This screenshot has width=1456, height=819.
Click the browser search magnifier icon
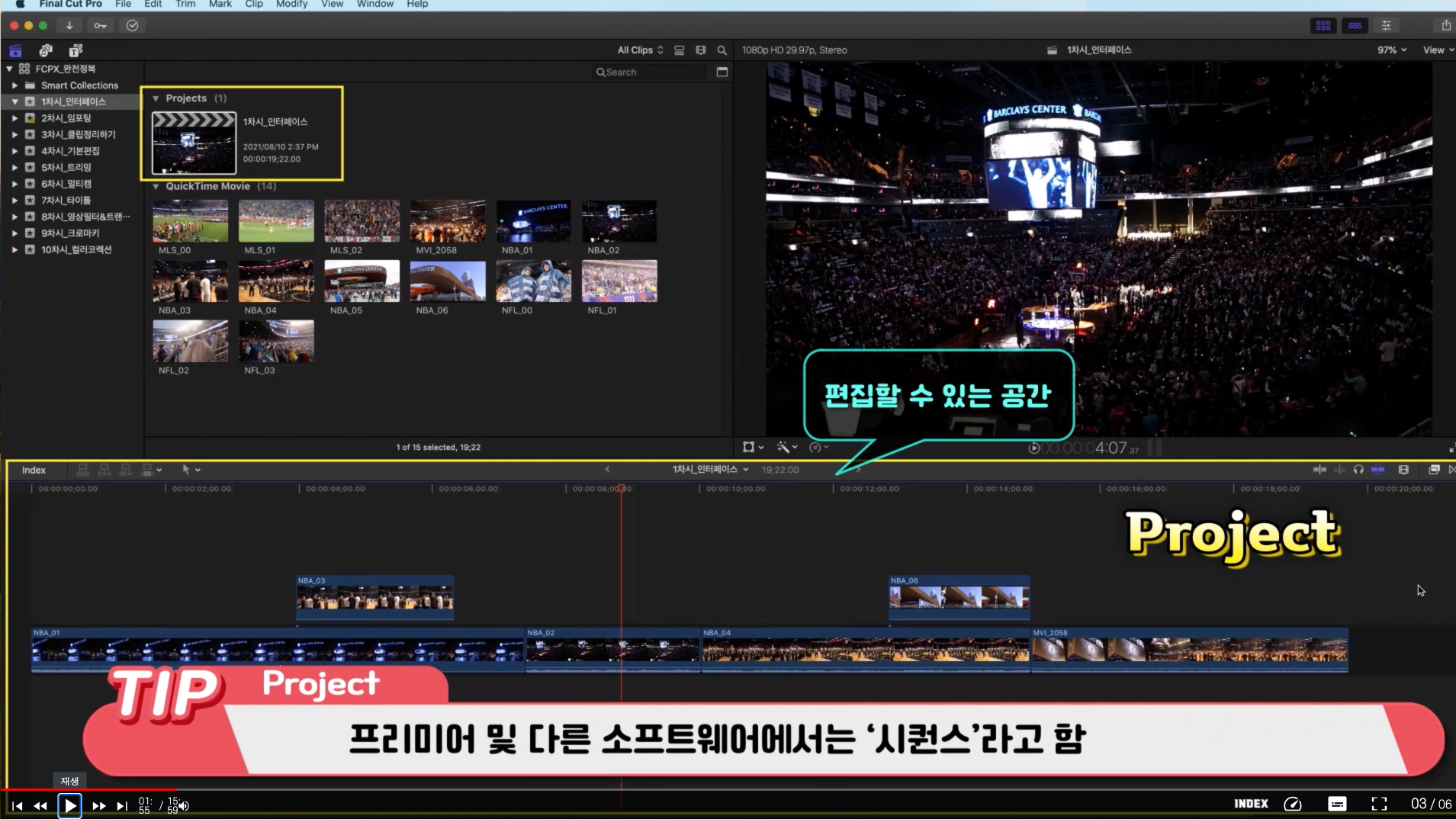(x=722, y=50)
